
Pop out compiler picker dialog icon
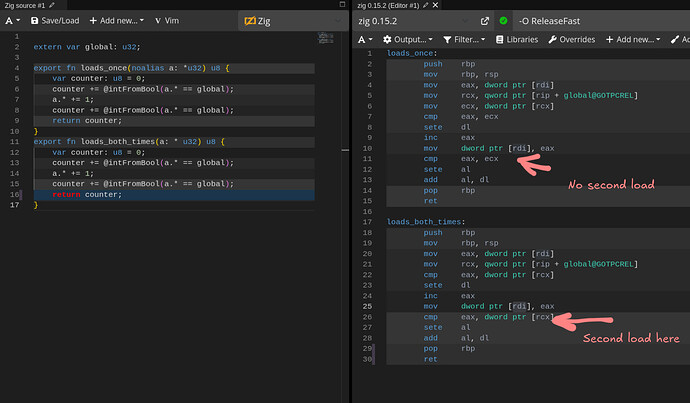[485, 20]
